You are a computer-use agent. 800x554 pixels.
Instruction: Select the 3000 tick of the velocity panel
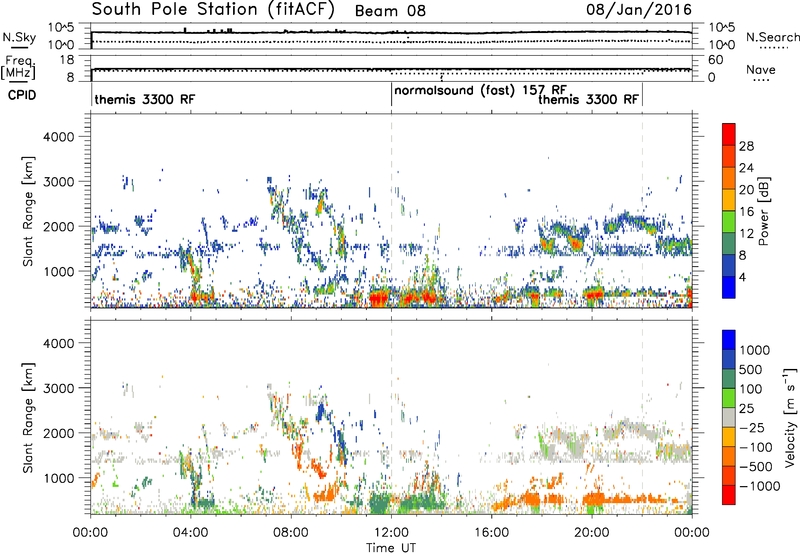click(58, 388)
